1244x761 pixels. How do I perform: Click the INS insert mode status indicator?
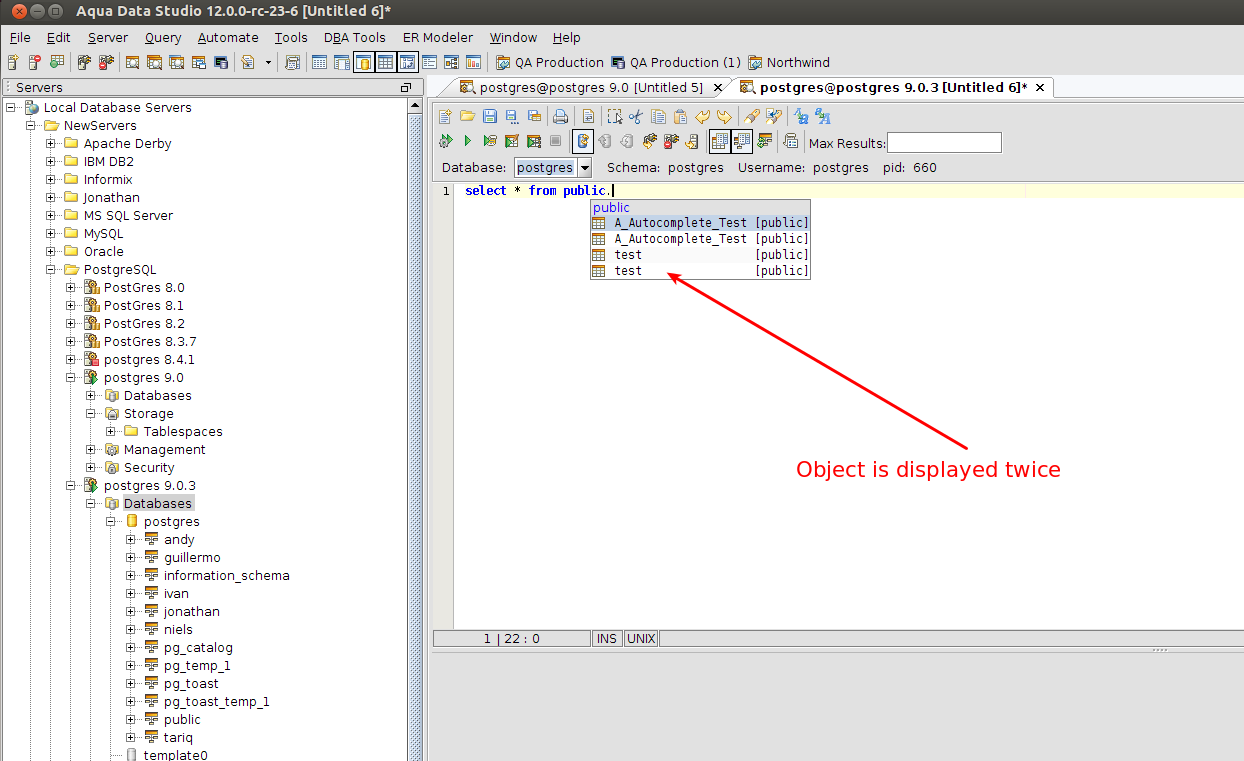(607, 639)
